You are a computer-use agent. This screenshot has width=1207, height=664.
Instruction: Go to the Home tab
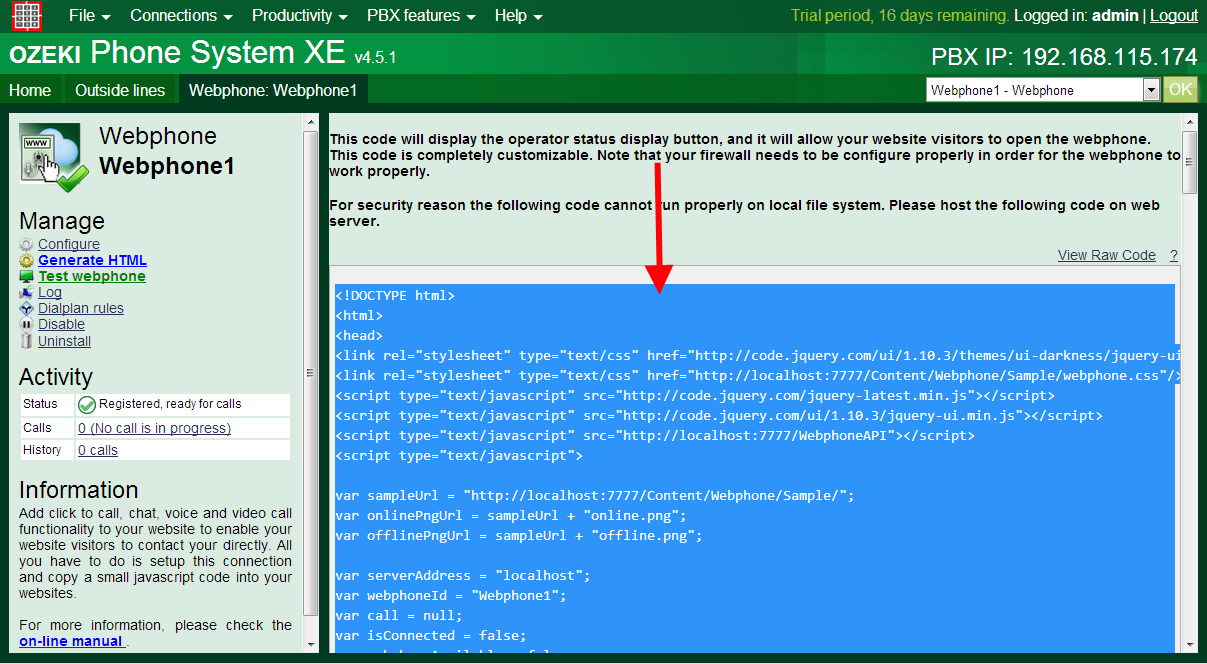30,90
